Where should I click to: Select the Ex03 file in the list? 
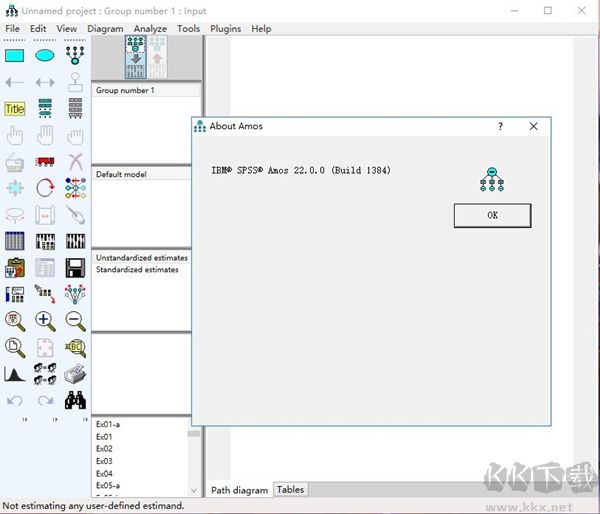pyautogui.click(x=104, y=461)
